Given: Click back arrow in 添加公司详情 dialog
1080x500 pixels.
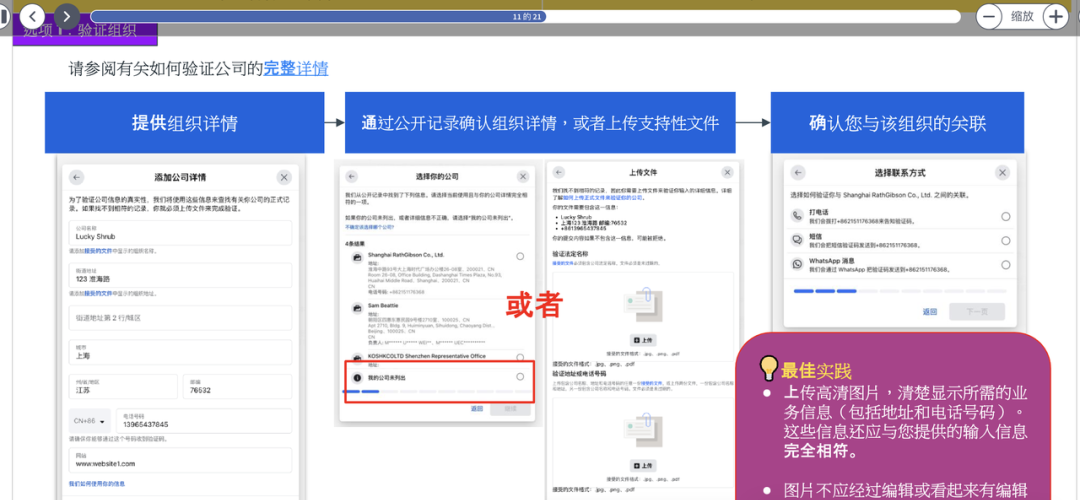Looking at the screenshot, I should [76, 177].
